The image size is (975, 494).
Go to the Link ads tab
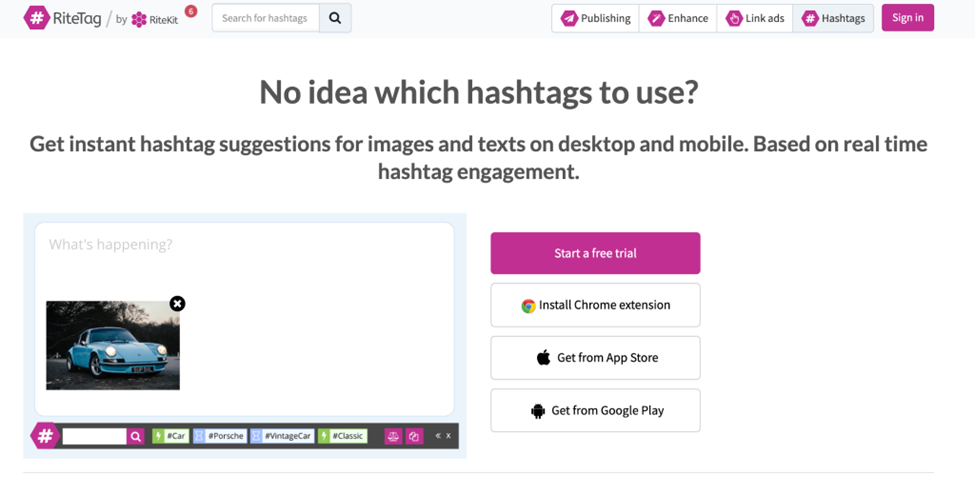[x=755, y=18]
